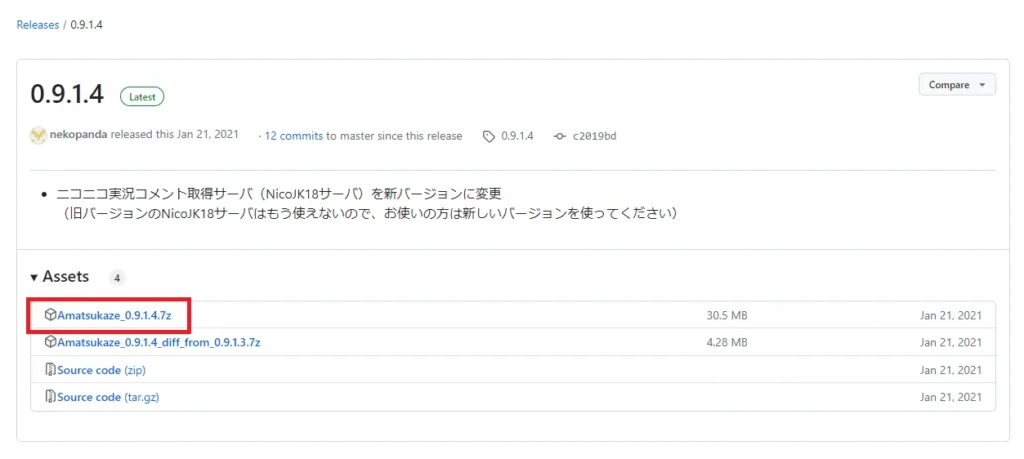Download Amatsukaze_0.9.1.4.7z
1024x459 pixels.
[116, 315]
